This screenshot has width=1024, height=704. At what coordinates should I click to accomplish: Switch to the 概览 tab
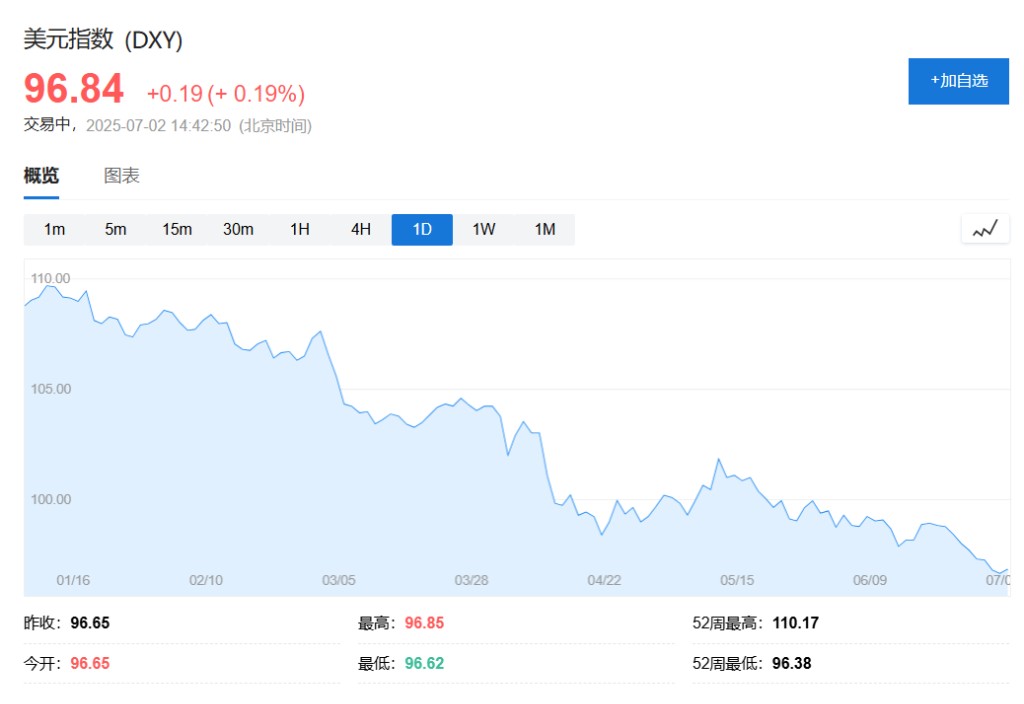pos(41,176)
